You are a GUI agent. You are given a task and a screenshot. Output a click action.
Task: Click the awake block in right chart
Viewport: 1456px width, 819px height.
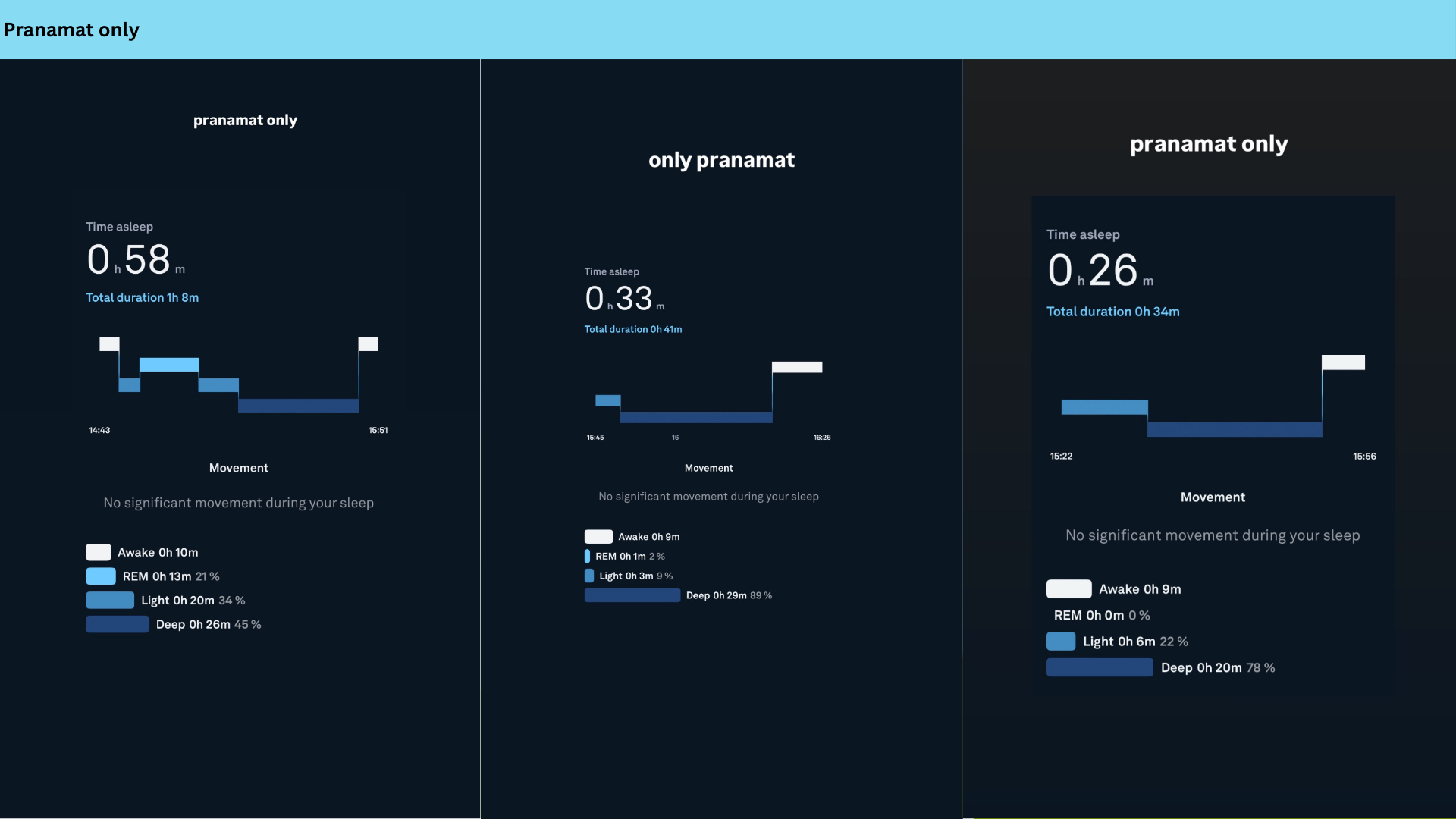pos(1343,362)
